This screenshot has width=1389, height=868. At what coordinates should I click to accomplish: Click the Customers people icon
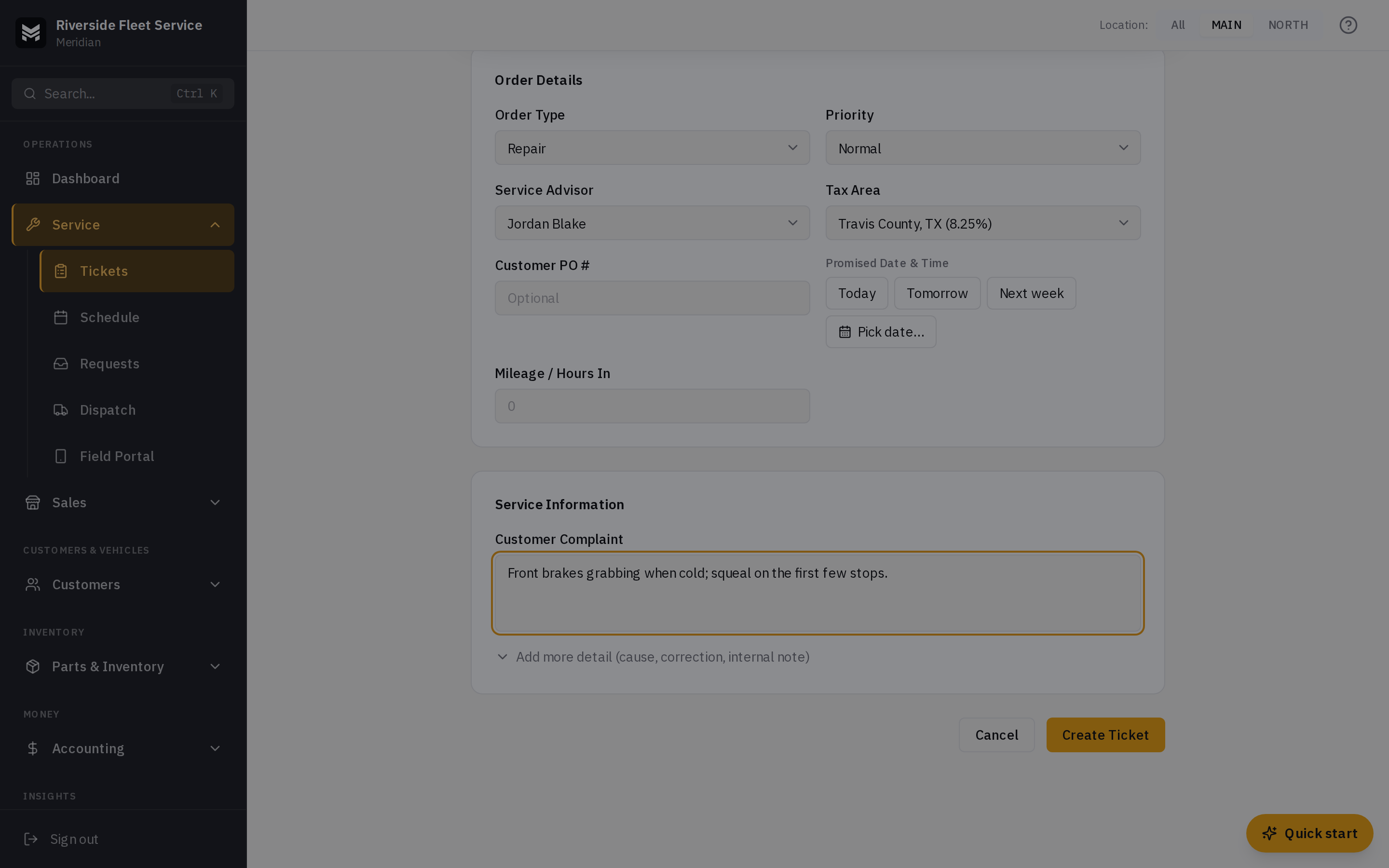33,584
